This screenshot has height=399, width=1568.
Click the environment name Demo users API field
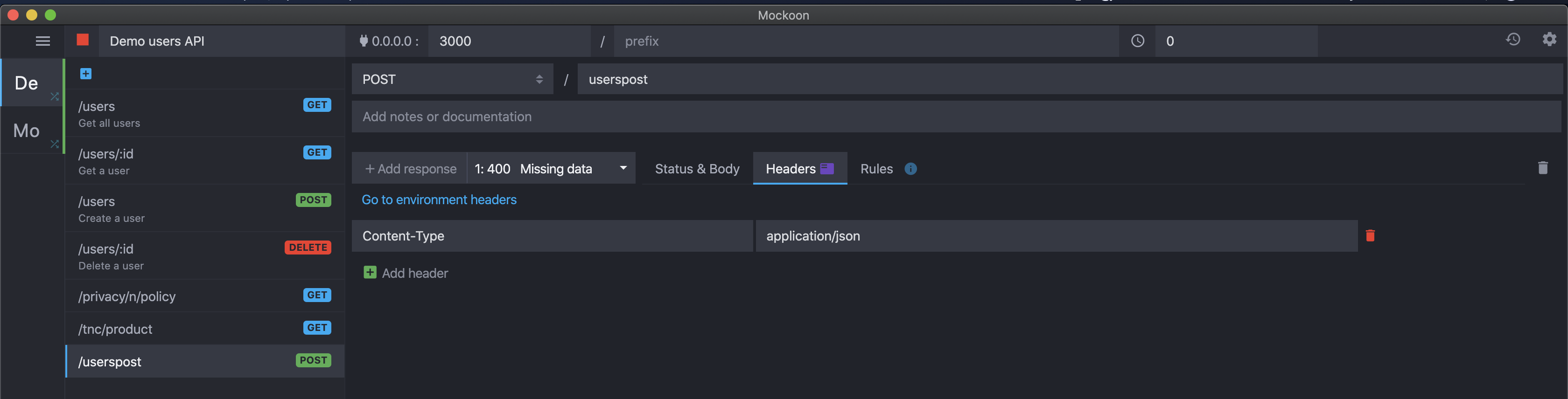222,41
